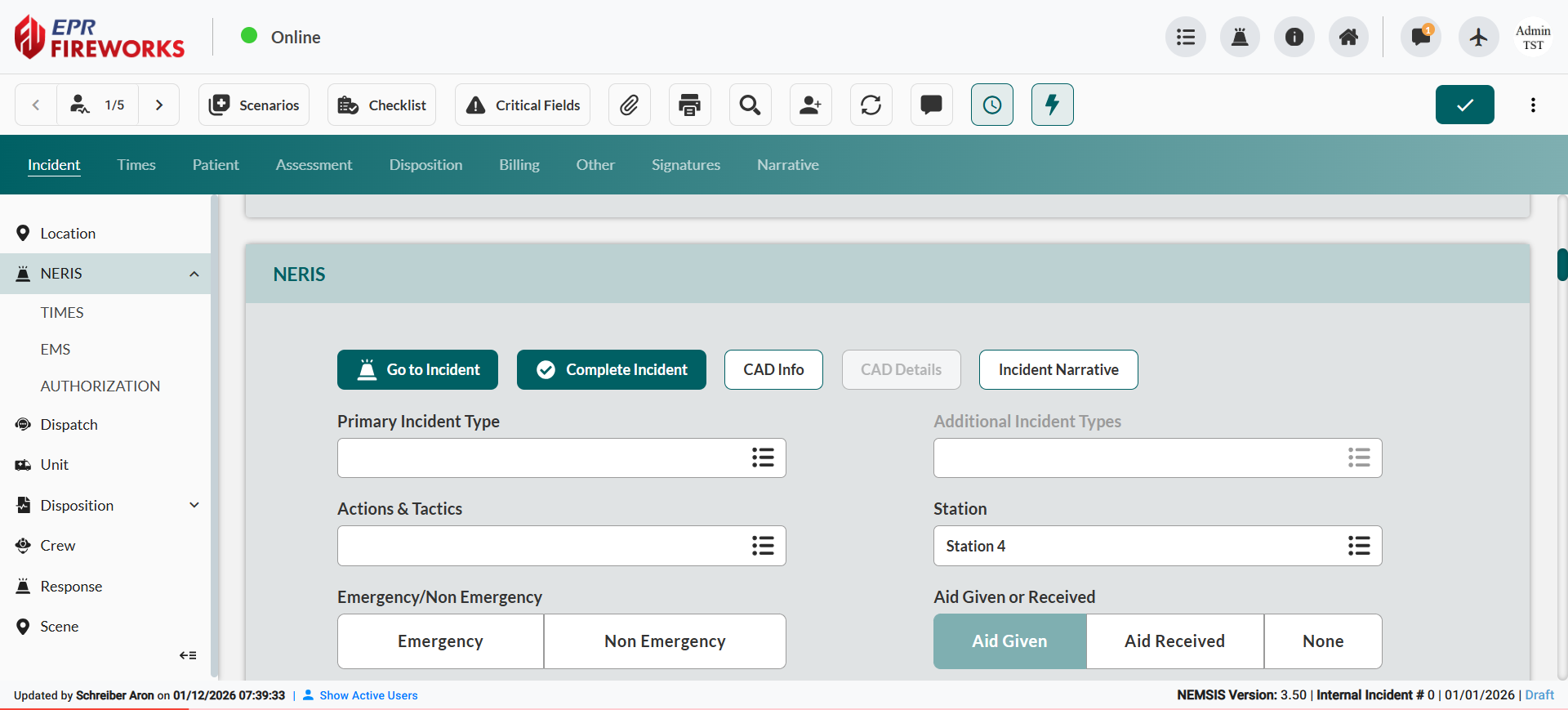
Task: Collapse the NERIS sidebar section
Action: point(194,274)
